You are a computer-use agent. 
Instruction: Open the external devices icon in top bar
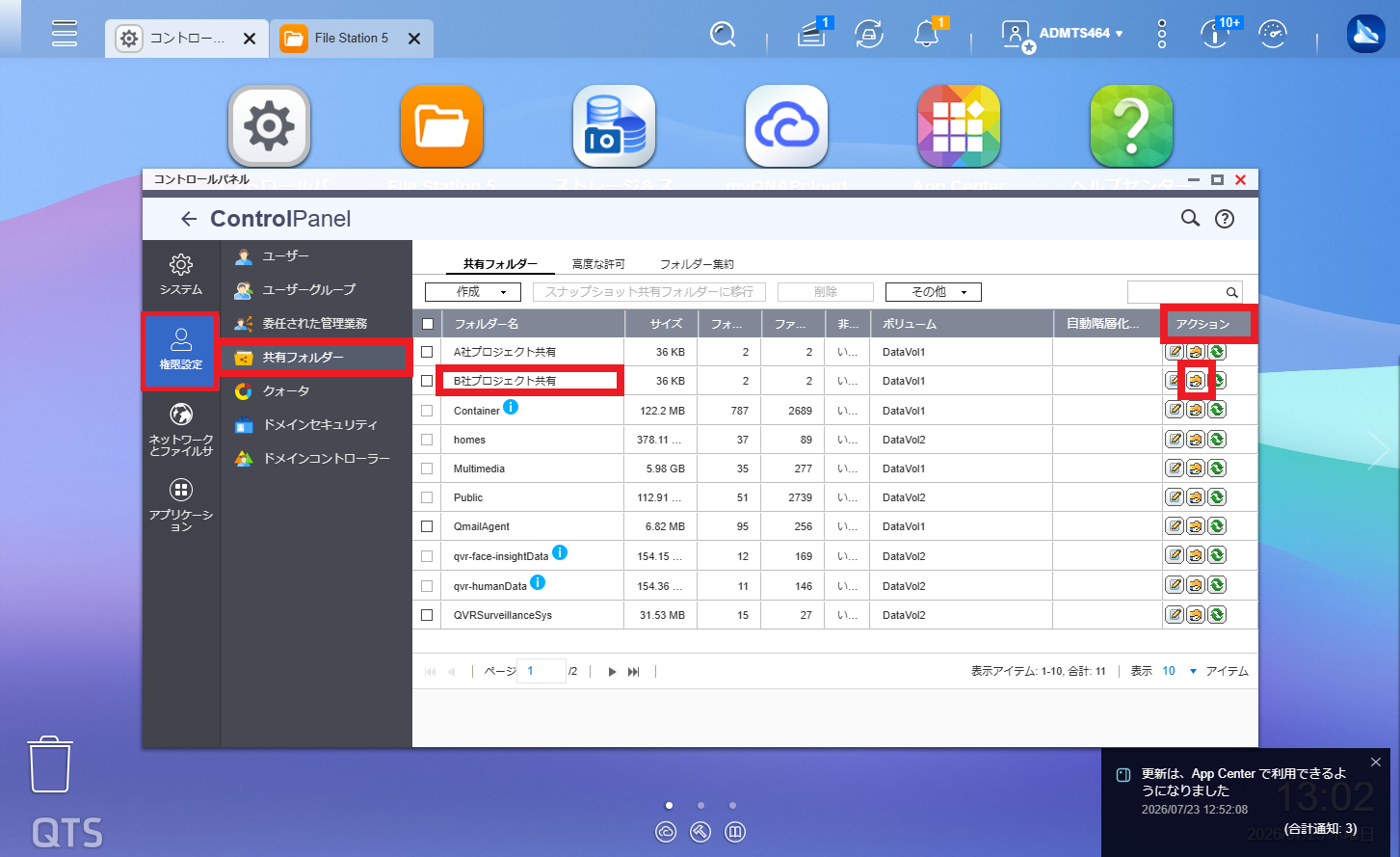point(869,35)
